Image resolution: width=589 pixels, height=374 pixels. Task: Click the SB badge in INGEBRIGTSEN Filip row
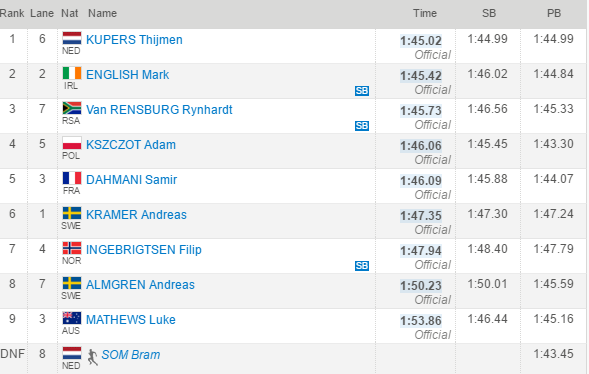[x=362, y=266]
